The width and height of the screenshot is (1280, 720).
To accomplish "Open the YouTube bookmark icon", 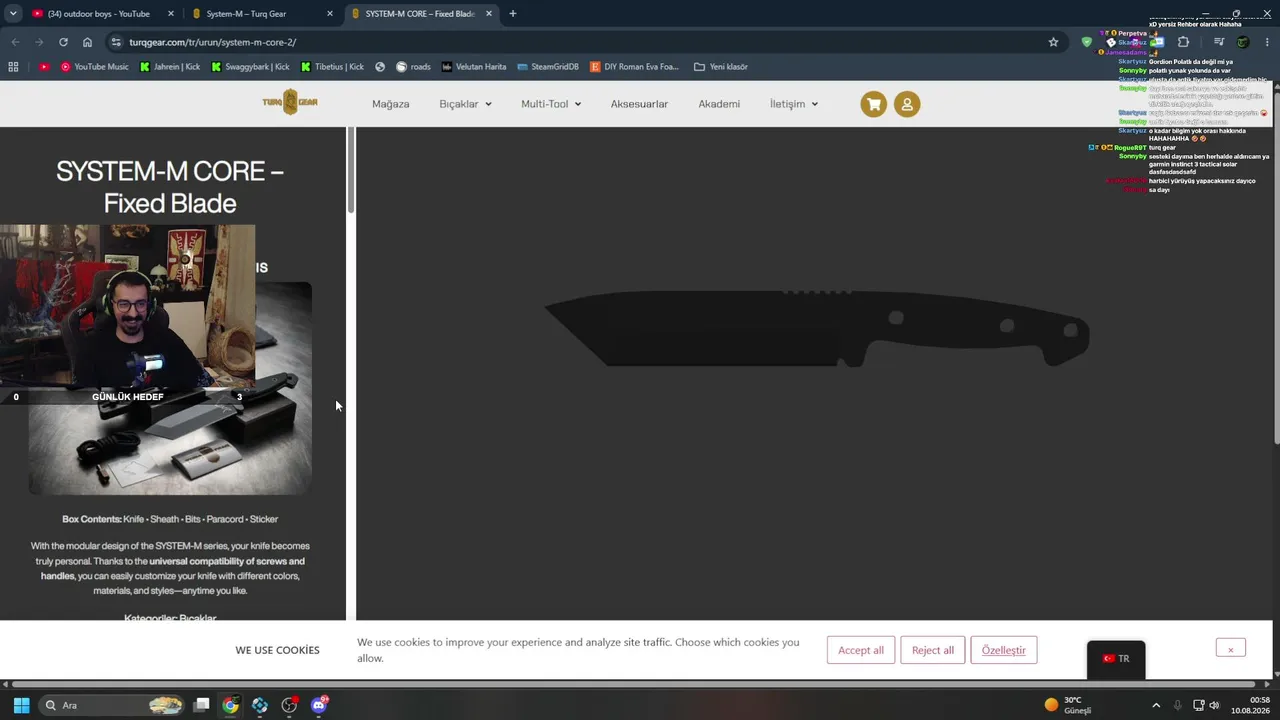I will point(44,67).
